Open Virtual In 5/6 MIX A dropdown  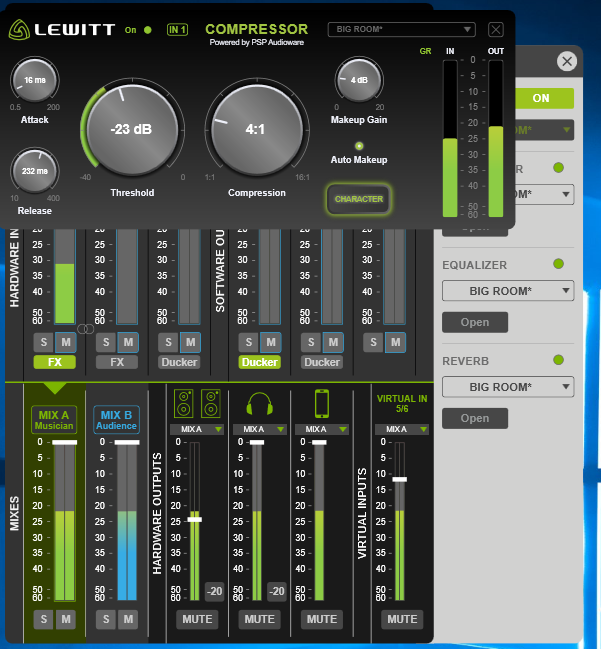click(402, 429)
